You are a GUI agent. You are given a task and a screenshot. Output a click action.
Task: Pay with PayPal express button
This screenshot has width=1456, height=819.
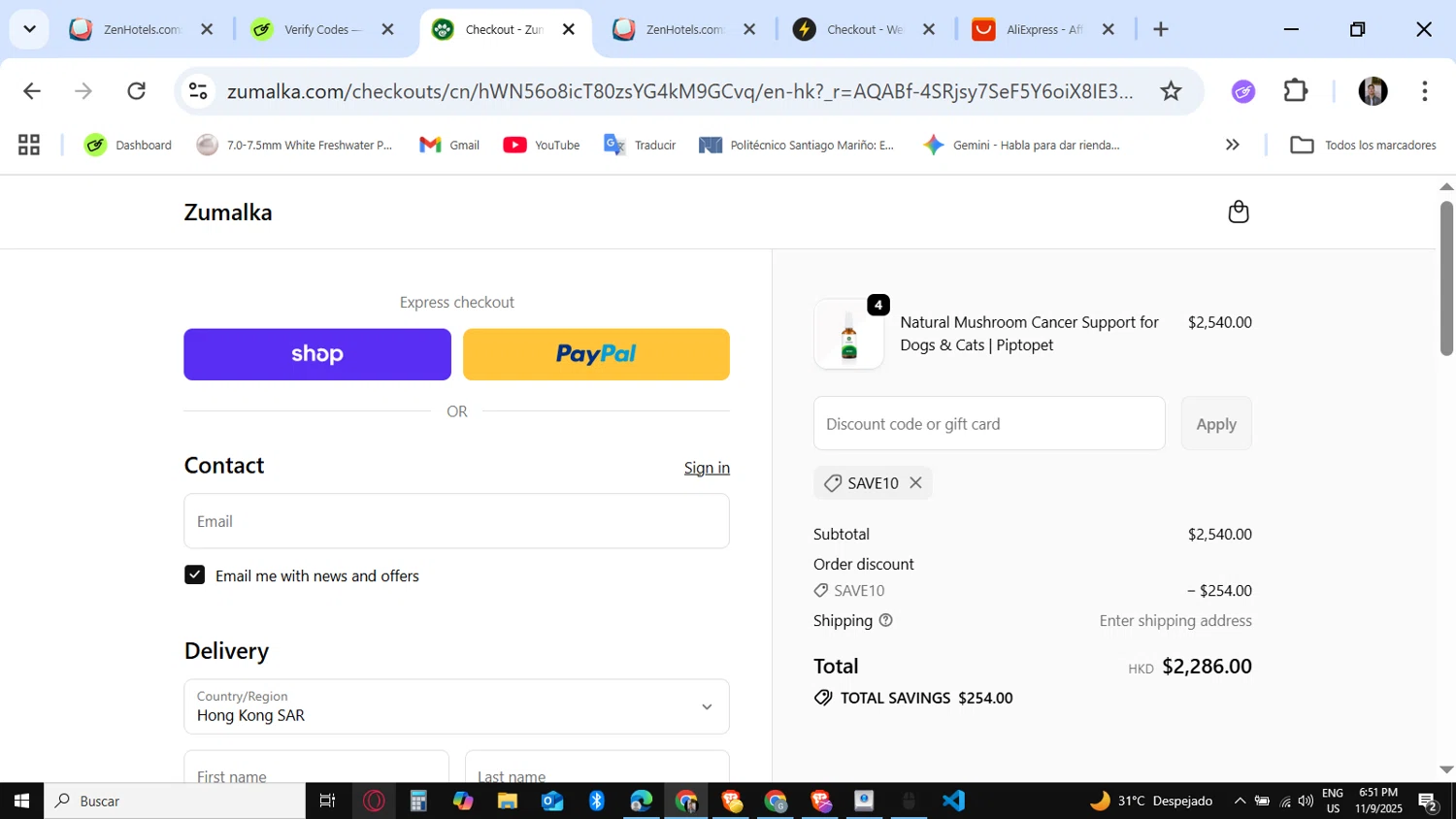[596, 354]
